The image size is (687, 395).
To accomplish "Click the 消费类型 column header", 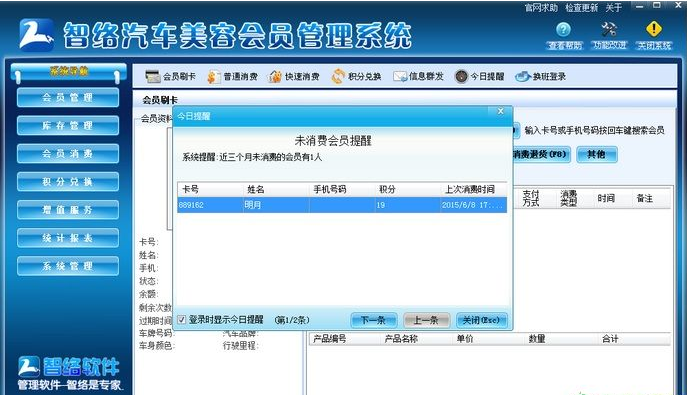I will 569,198.
